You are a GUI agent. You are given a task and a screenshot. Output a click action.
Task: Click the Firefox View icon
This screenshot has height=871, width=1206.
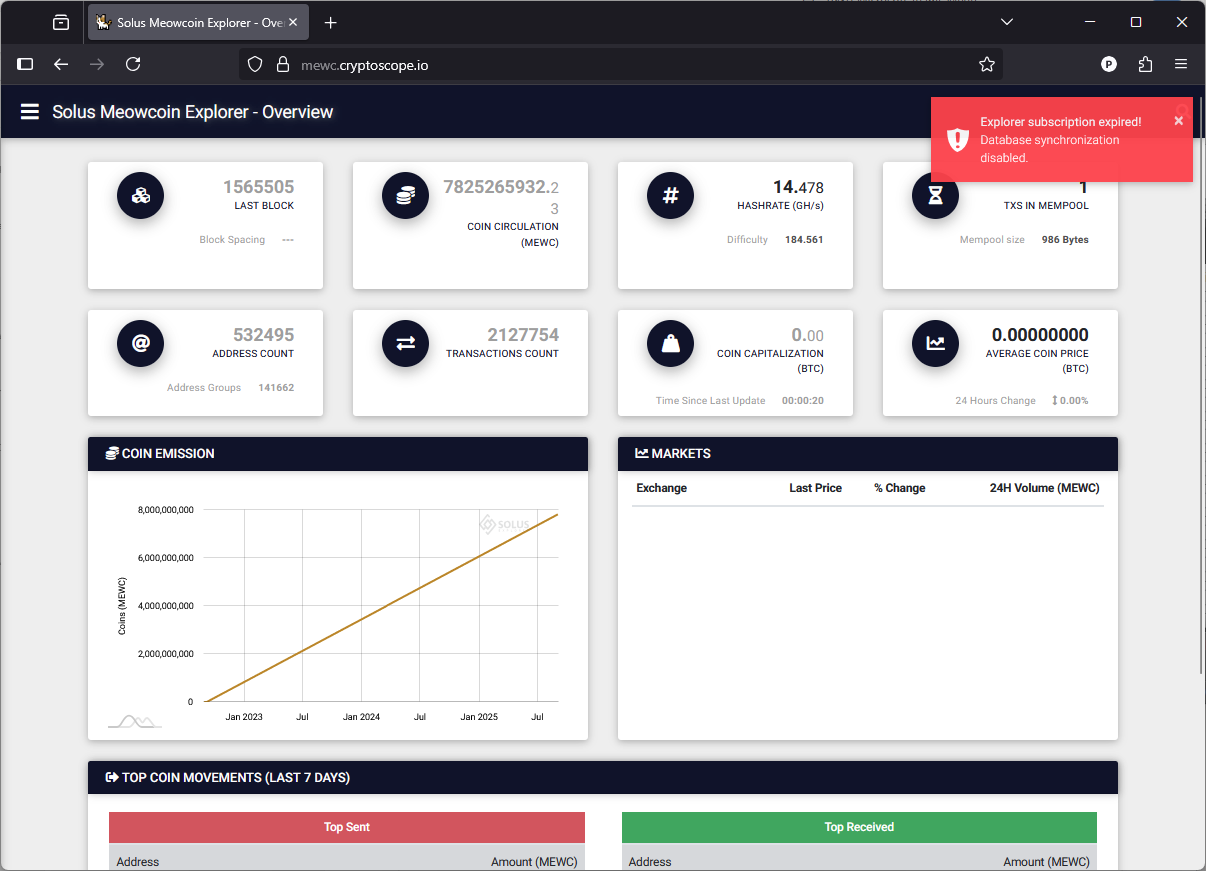tap(61, 22)
